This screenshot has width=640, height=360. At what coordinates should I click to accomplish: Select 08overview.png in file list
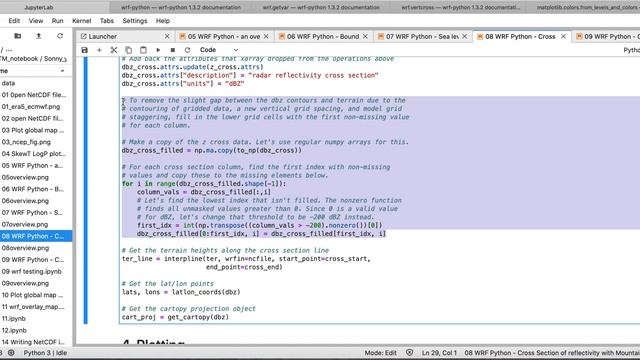(36, 248)
